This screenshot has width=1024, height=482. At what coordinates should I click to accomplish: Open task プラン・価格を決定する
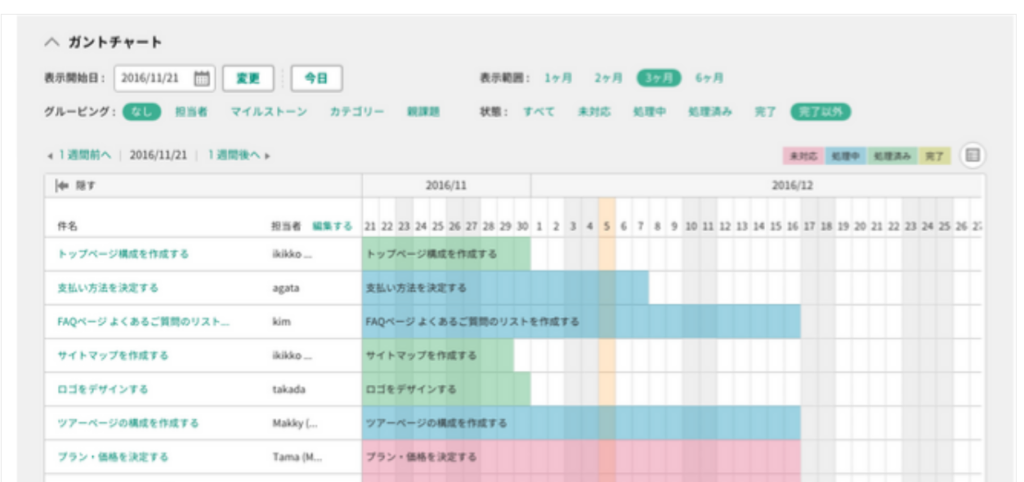[112, 457]
